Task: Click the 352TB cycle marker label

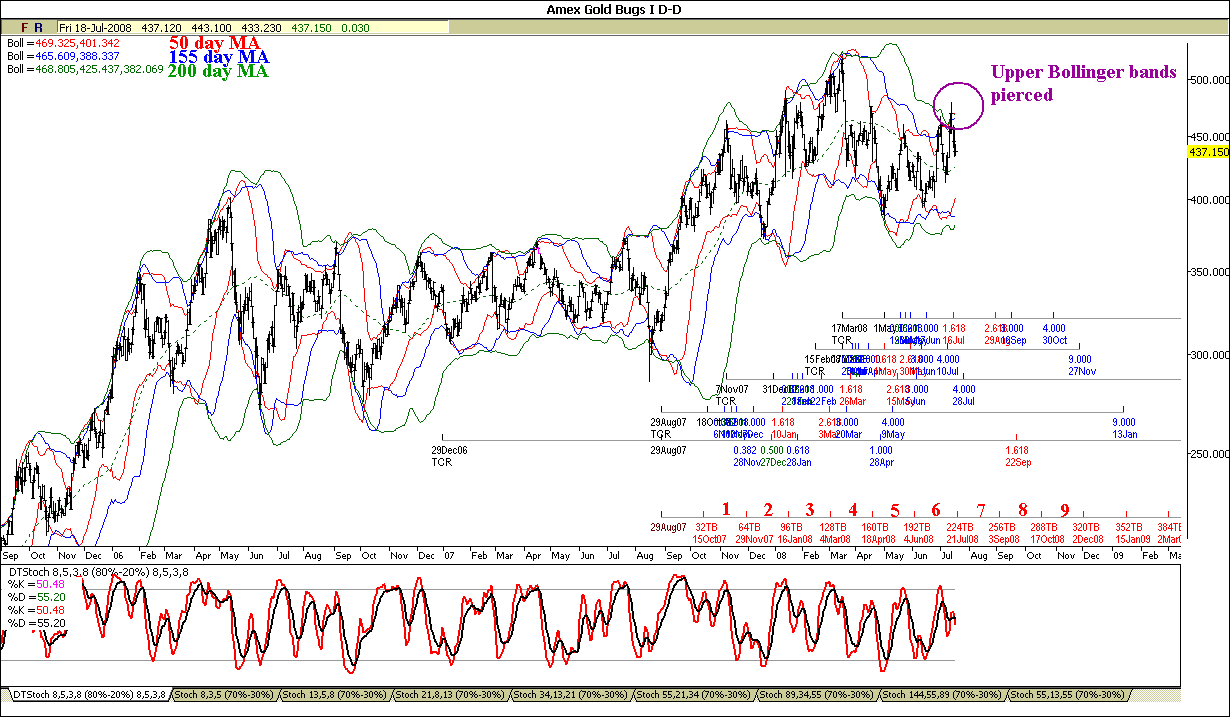Action: pos(1129,527)
